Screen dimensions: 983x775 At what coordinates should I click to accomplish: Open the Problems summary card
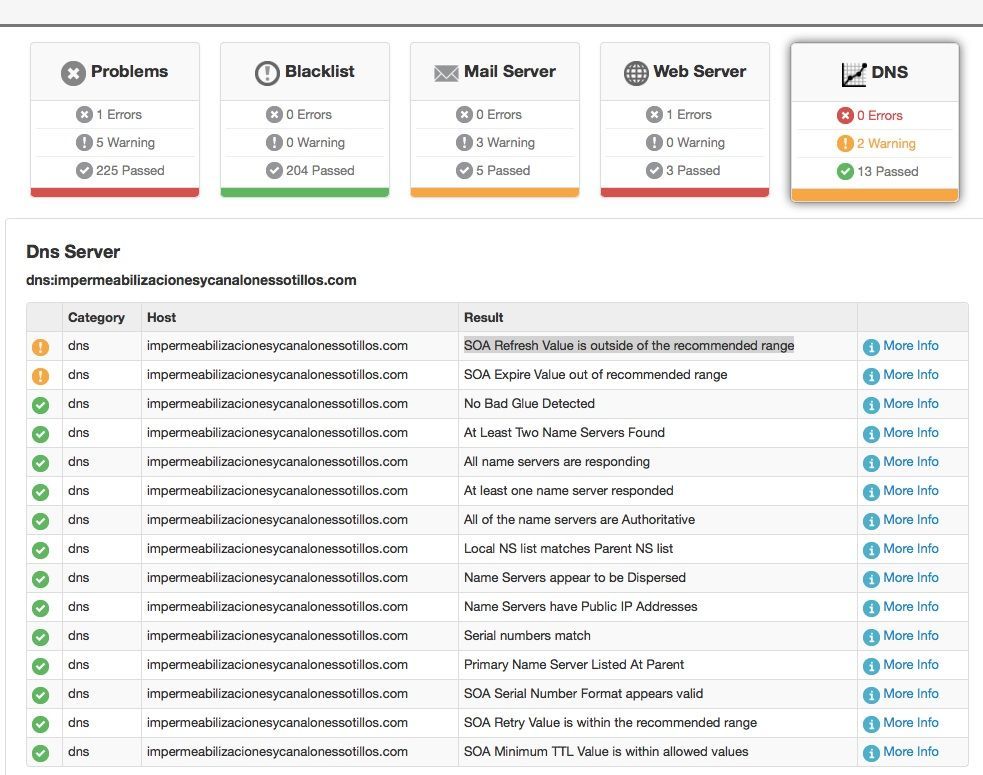pyautogui.click(x=115, y=119)
